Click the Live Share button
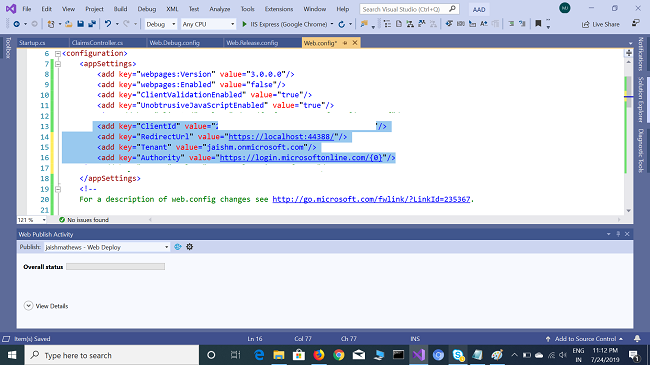The width and height of the screenshot is (650, 365). point(601,24)
